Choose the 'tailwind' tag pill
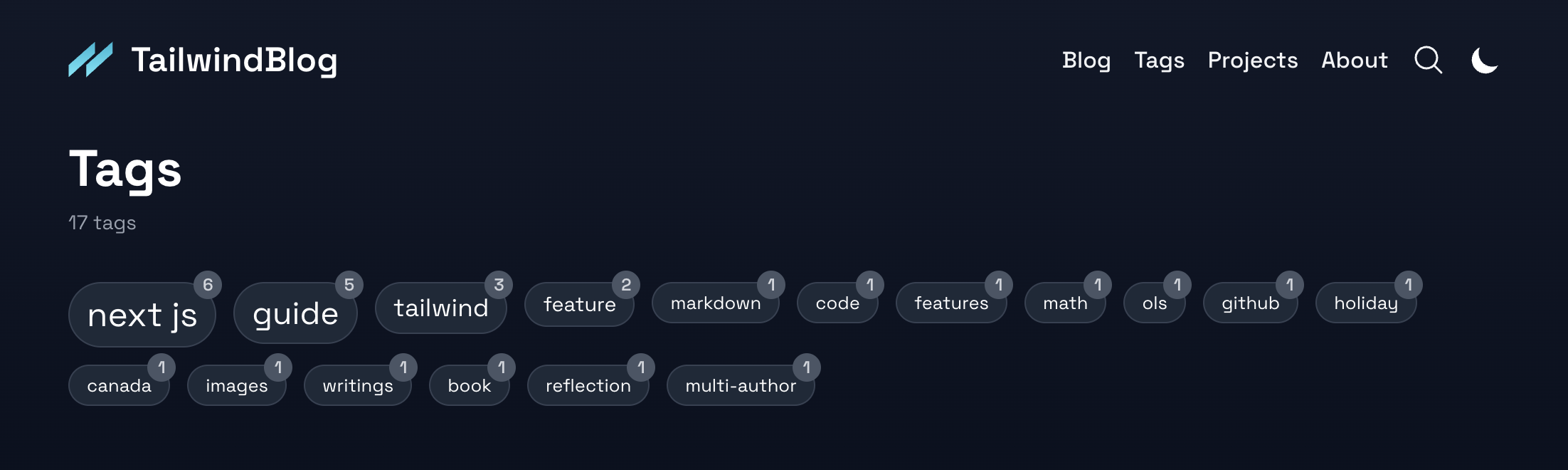 point(440,308)
